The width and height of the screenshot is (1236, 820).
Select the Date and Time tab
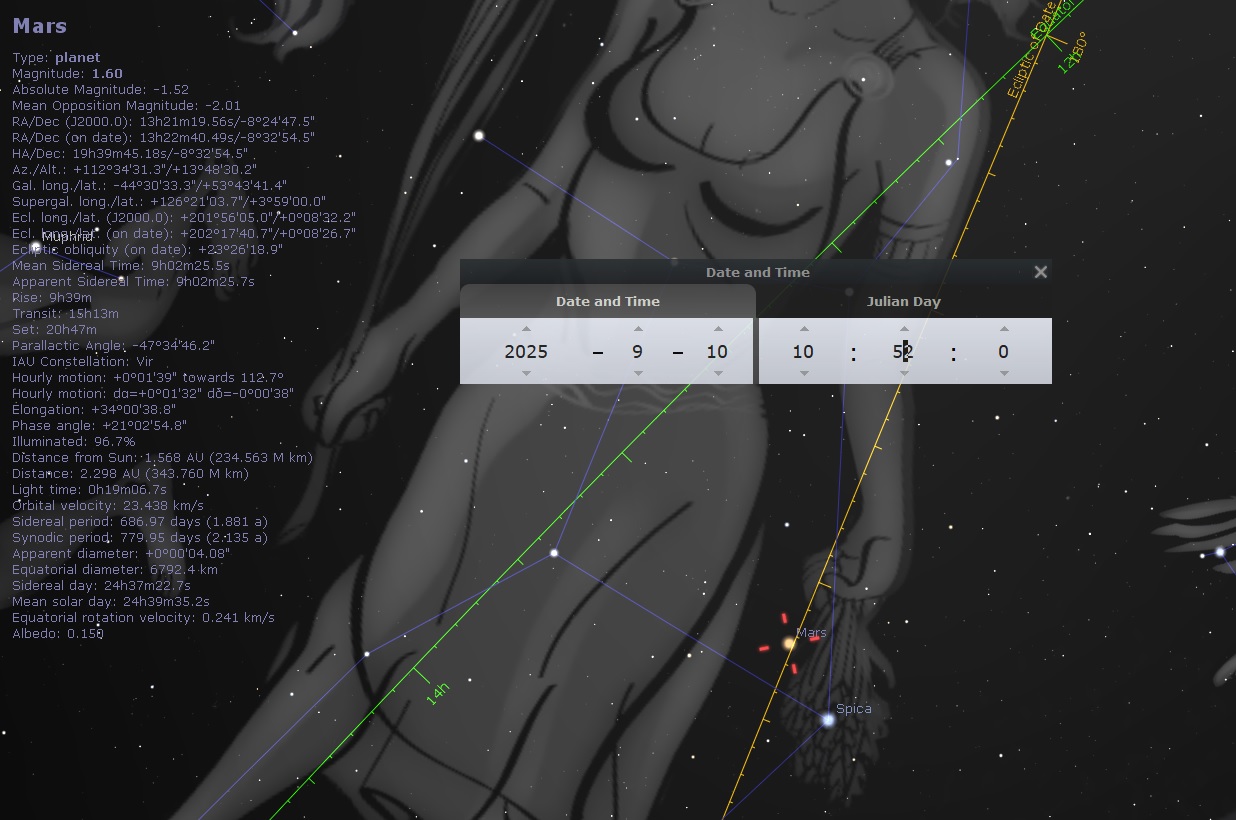coord(607,301)
